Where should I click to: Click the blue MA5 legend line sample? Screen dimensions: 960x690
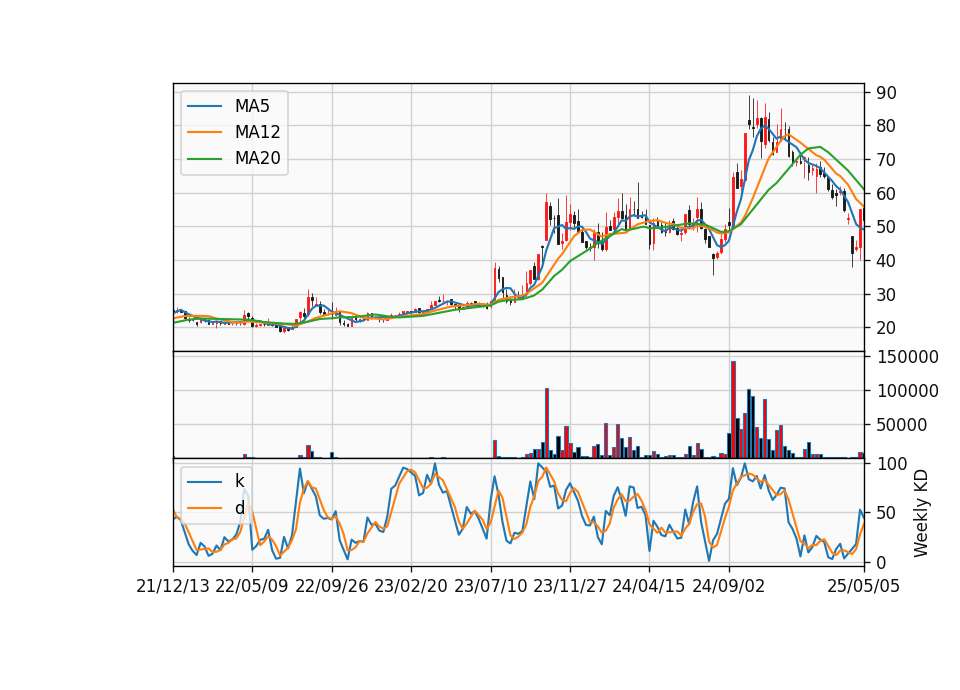coord(204,106)
